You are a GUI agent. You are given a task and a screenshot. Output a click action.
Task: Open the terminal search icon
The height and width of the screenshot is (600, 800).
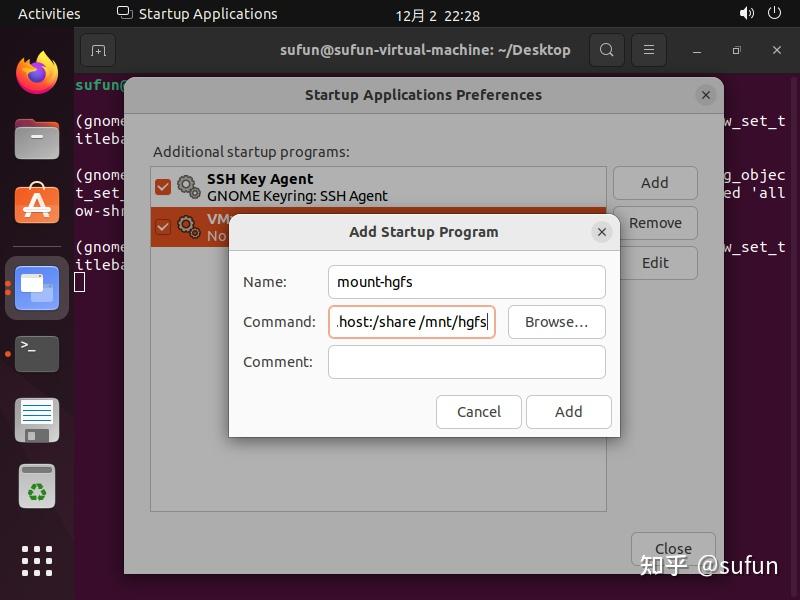(606, 49)
